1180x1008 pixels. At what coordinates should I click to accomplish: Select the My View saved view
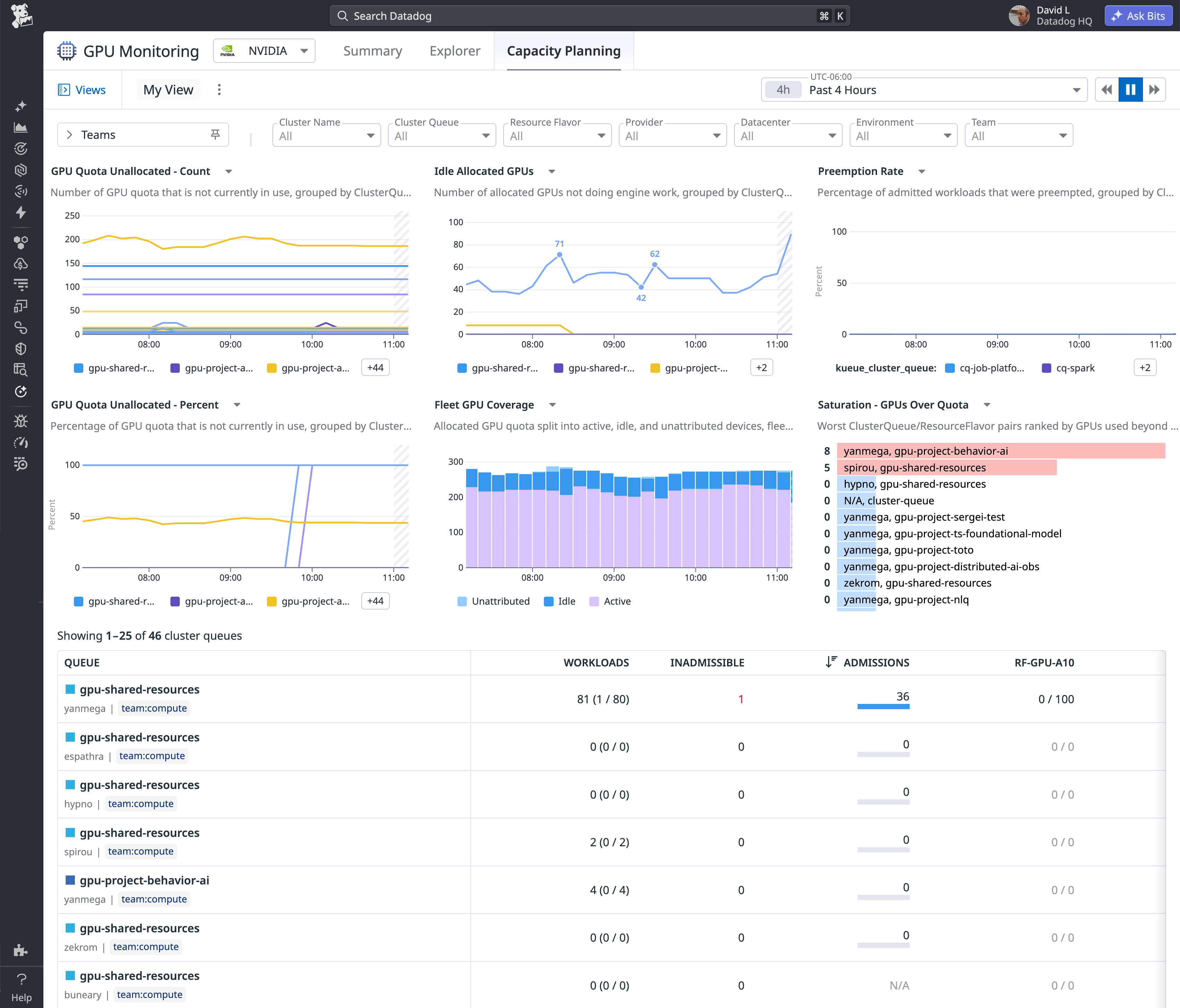(168, 90)
